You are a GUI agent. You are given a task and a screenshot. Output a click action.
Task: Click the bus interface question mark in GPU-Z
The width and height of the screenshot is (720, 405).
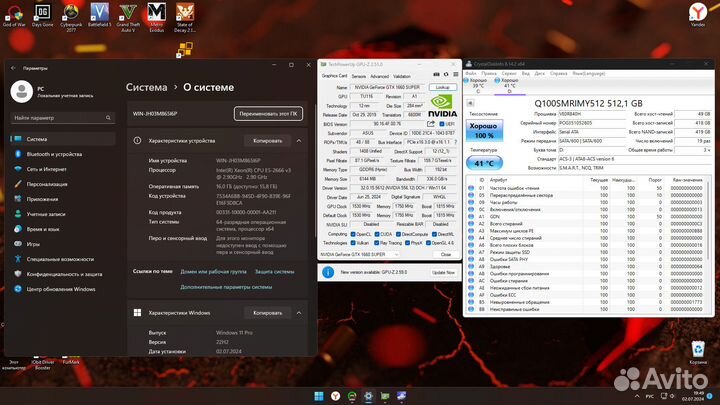[456, 142]
